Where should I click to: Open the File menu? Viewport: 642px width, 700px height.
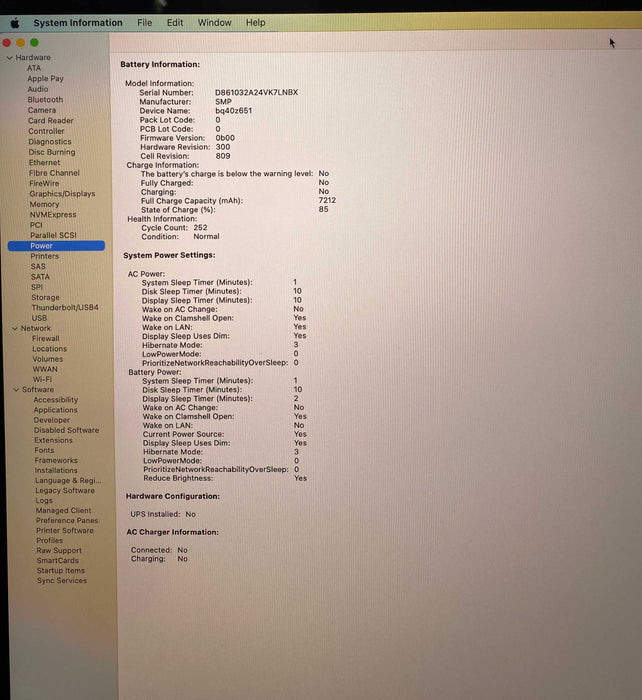[x=145, y=23]
